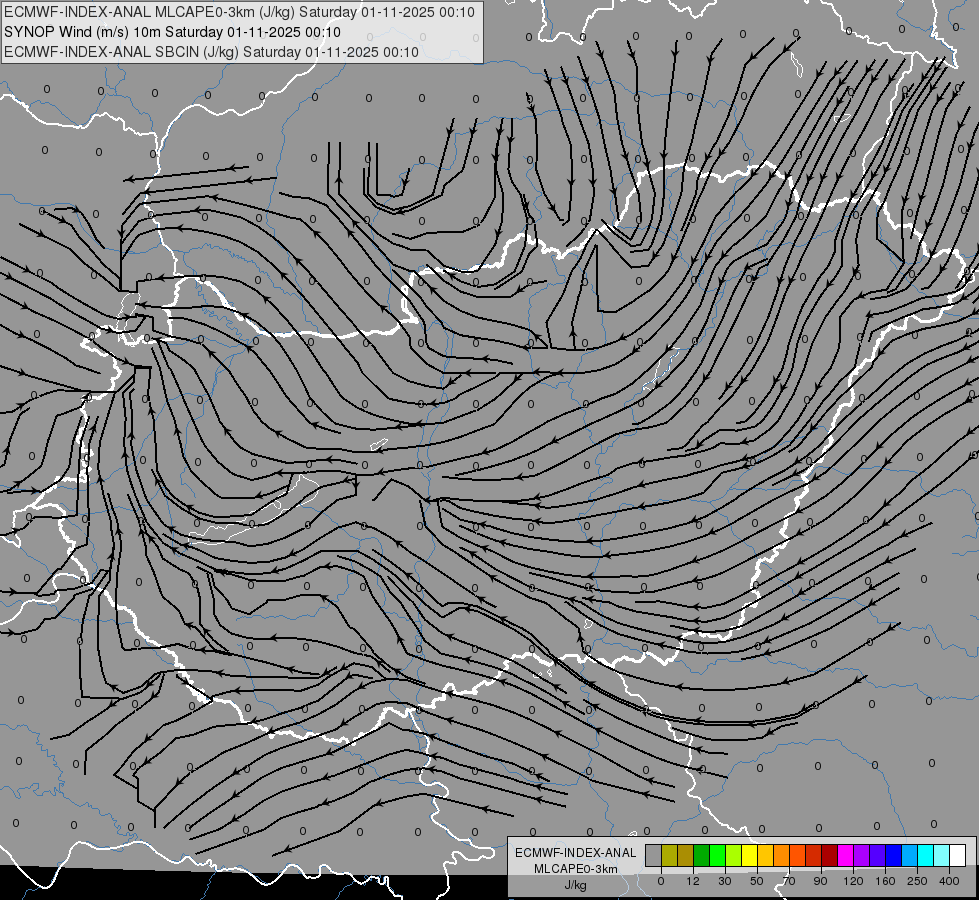Click the SBCIN title line
This screenshot has height=900, width=979.
pyautogui.click(x=211, y=52)
